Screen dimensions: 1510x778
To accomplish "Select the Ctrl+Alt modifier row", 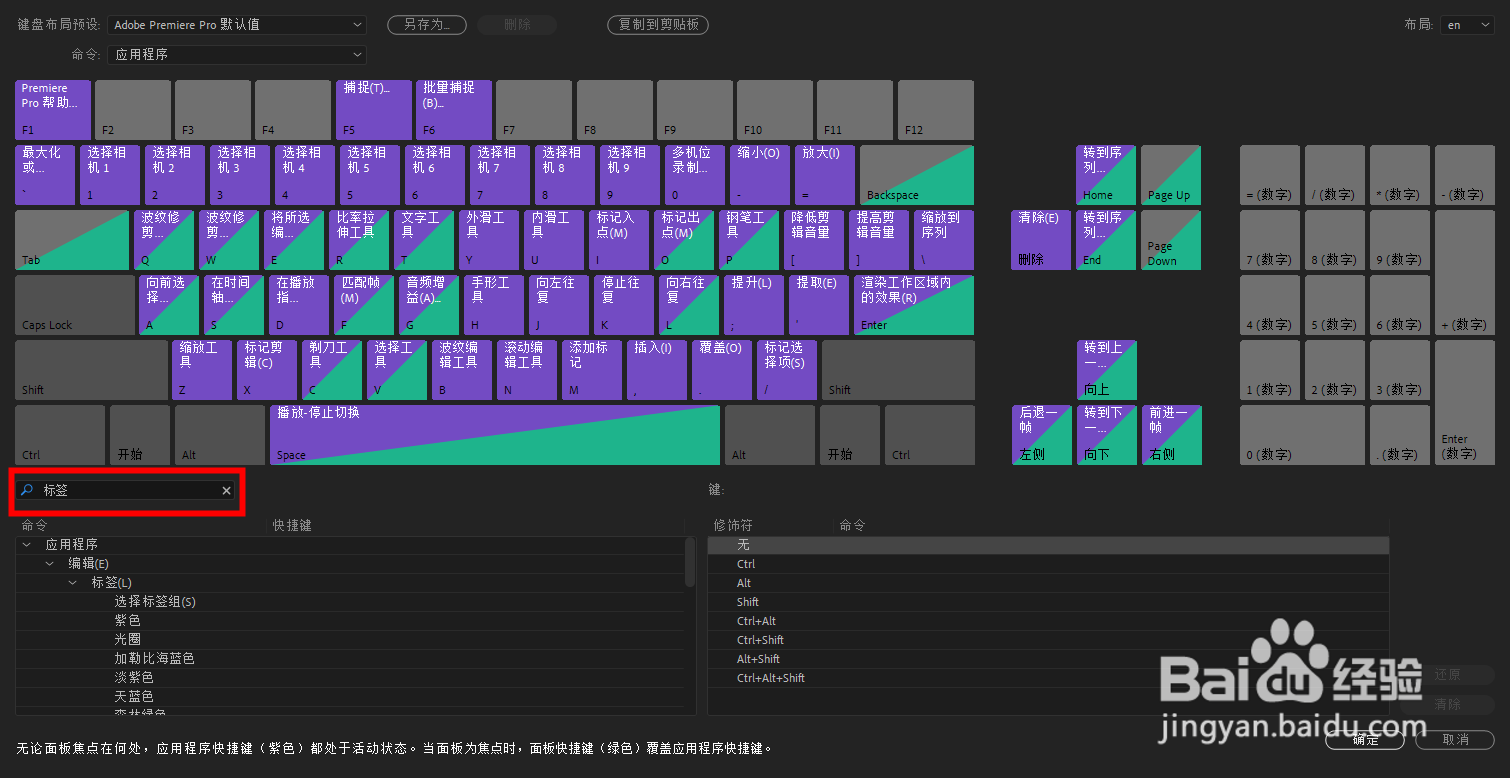I will point(1048,621).
